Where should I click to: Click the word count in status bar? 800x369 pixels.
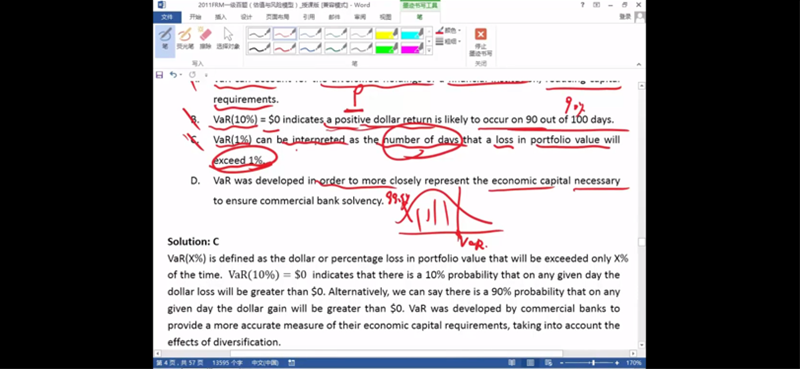[x=227, y=363]
